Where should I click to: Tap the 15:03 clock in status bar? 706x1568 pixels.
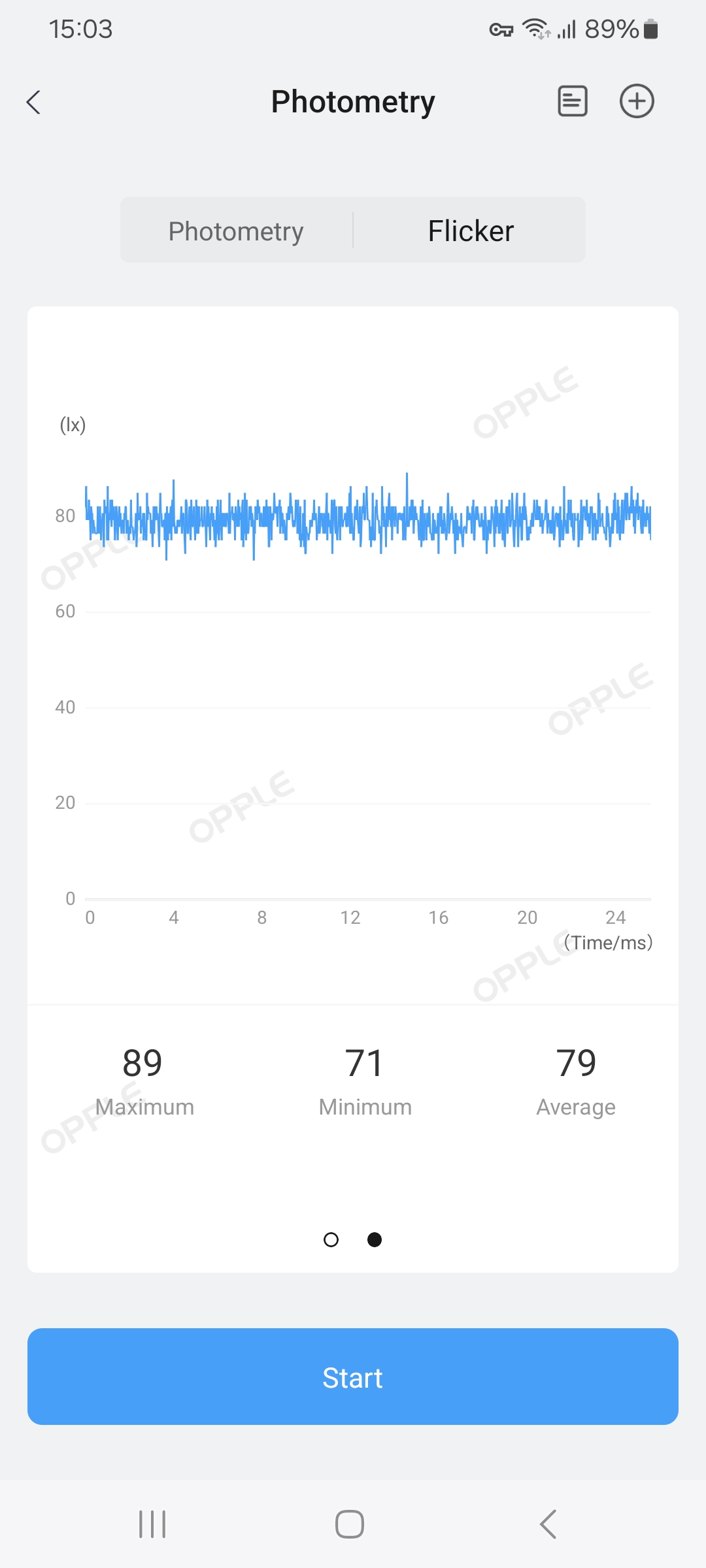tap(81, 29)
